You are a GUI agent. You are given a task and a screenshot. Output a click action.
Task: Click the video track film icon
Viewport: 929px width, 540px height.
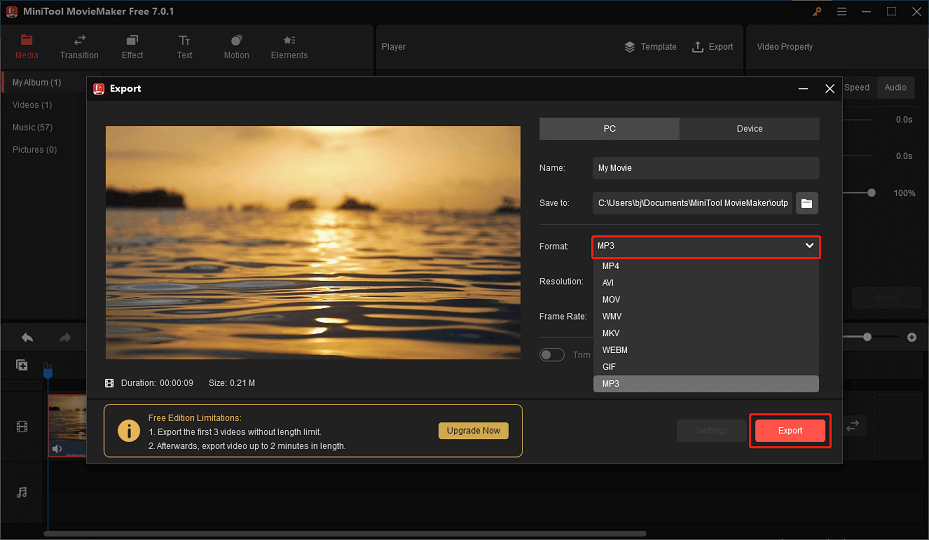22,426
